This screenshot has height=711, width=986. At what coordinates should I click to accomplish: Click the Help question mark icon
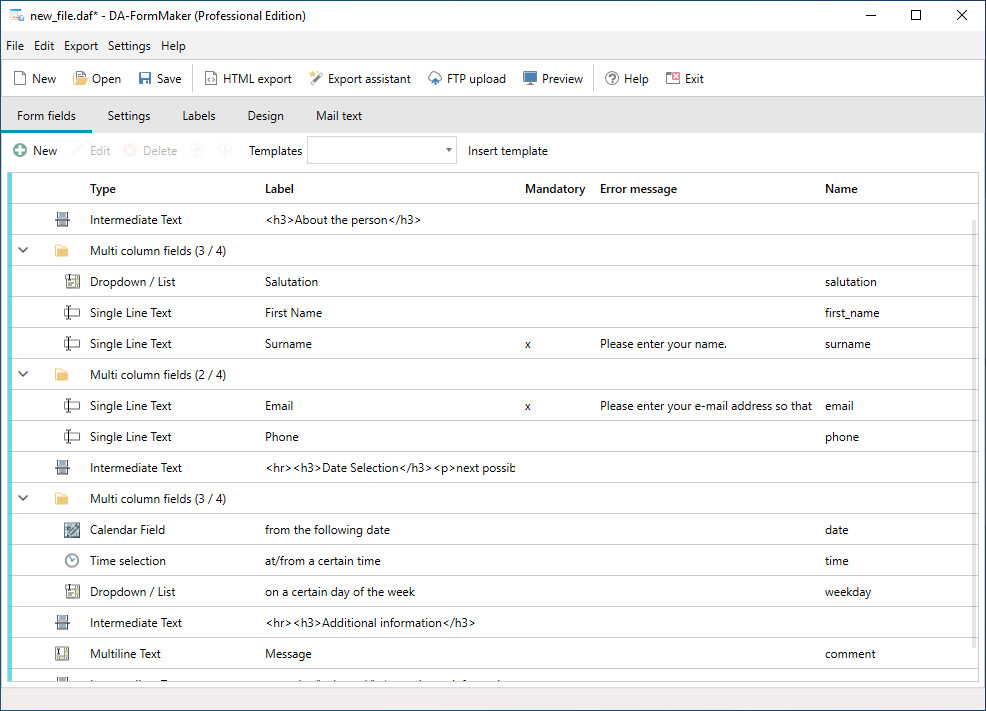click(x=612, y=79)
